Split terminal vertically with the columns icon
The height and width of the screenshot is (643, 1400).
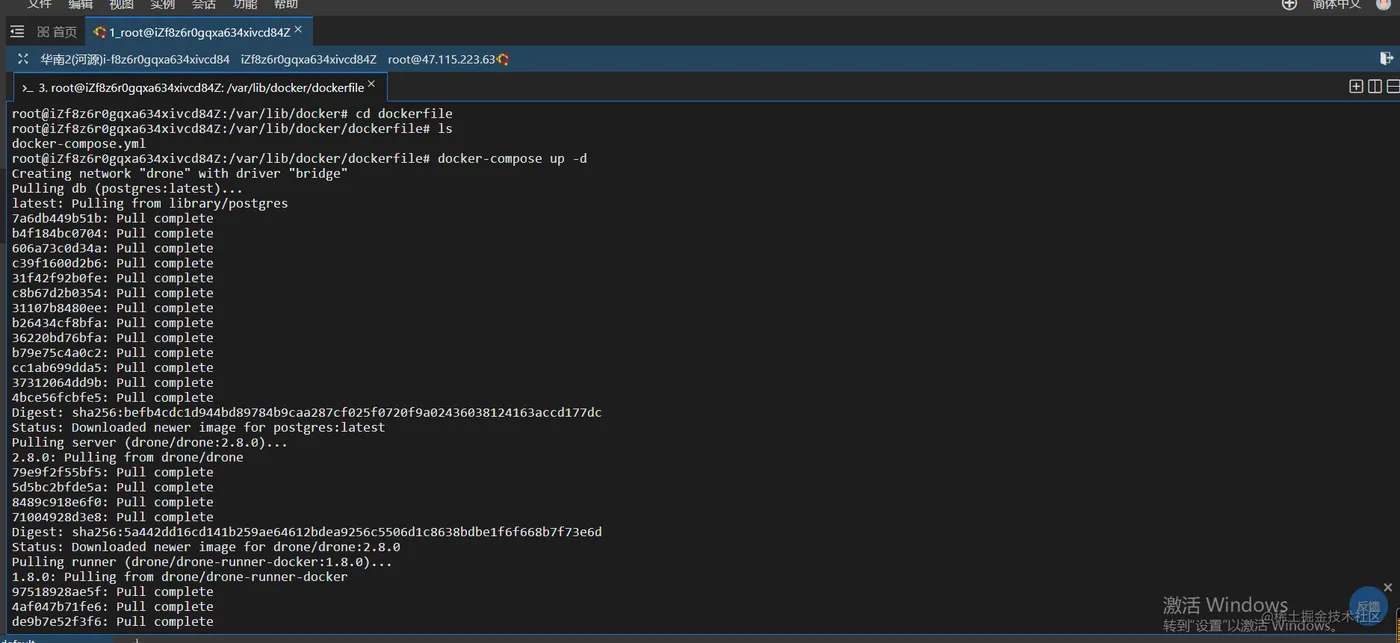[x=1375, y=87]
